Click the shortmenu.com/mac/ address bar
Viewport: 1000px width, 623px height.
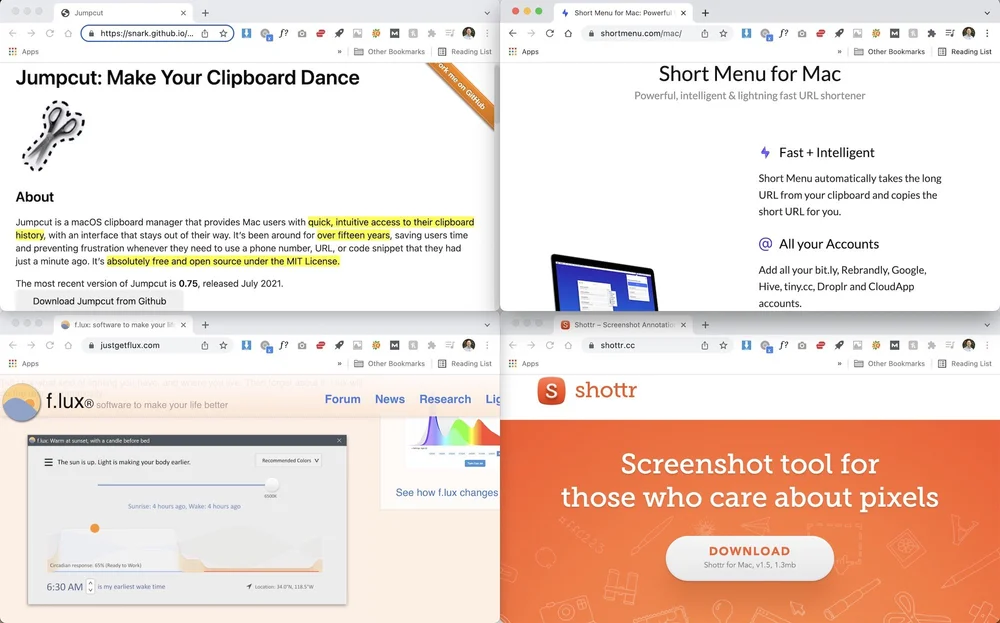click(640, 33)
